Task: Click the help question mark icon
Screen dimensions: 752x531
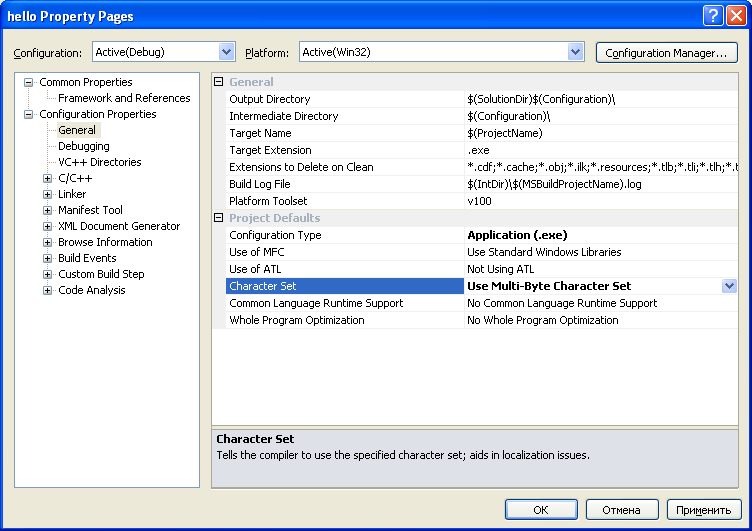Action: [x=713, y=15]
